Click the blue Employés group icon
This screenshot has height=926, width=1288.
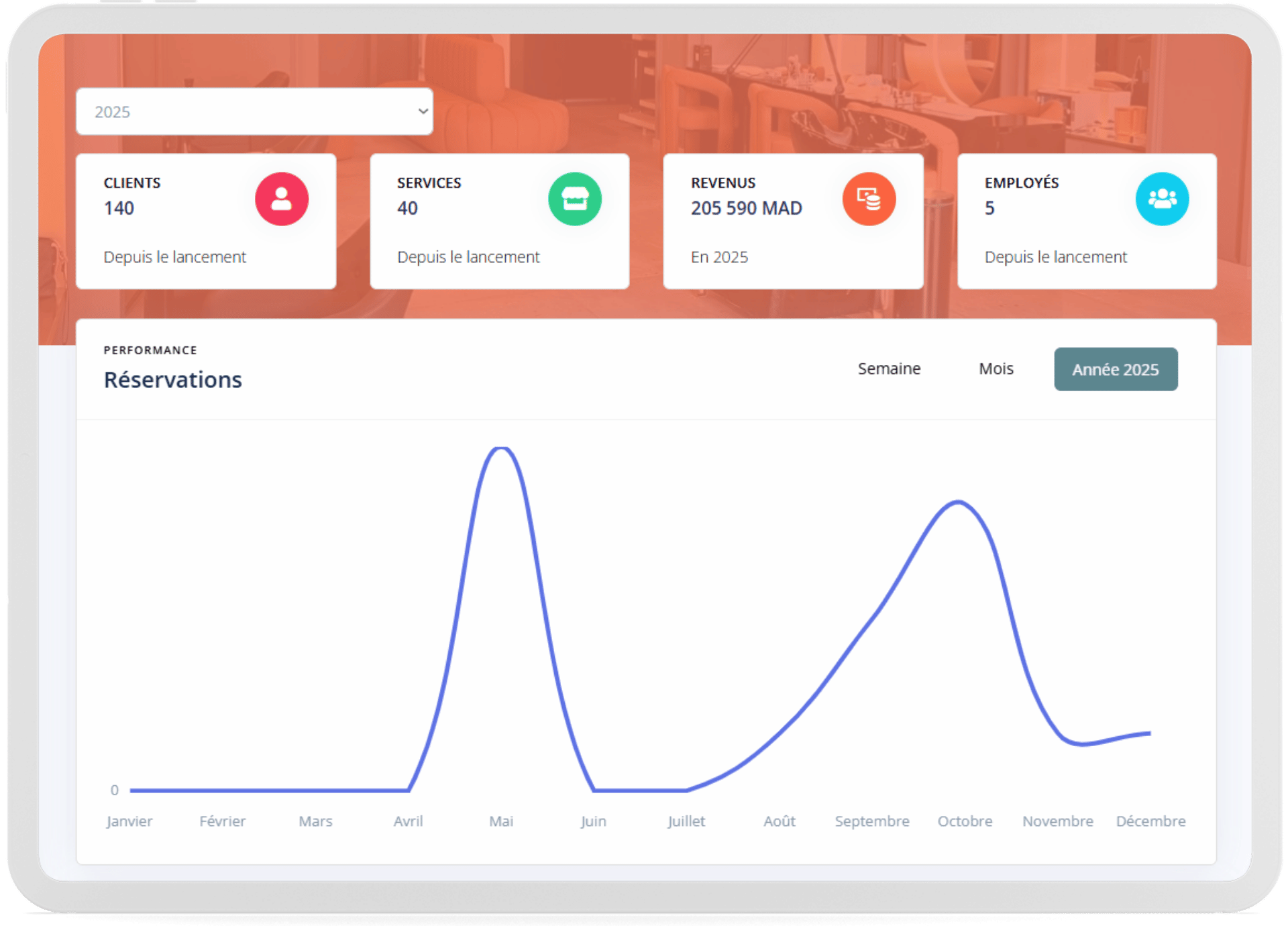coord(1162,199)
